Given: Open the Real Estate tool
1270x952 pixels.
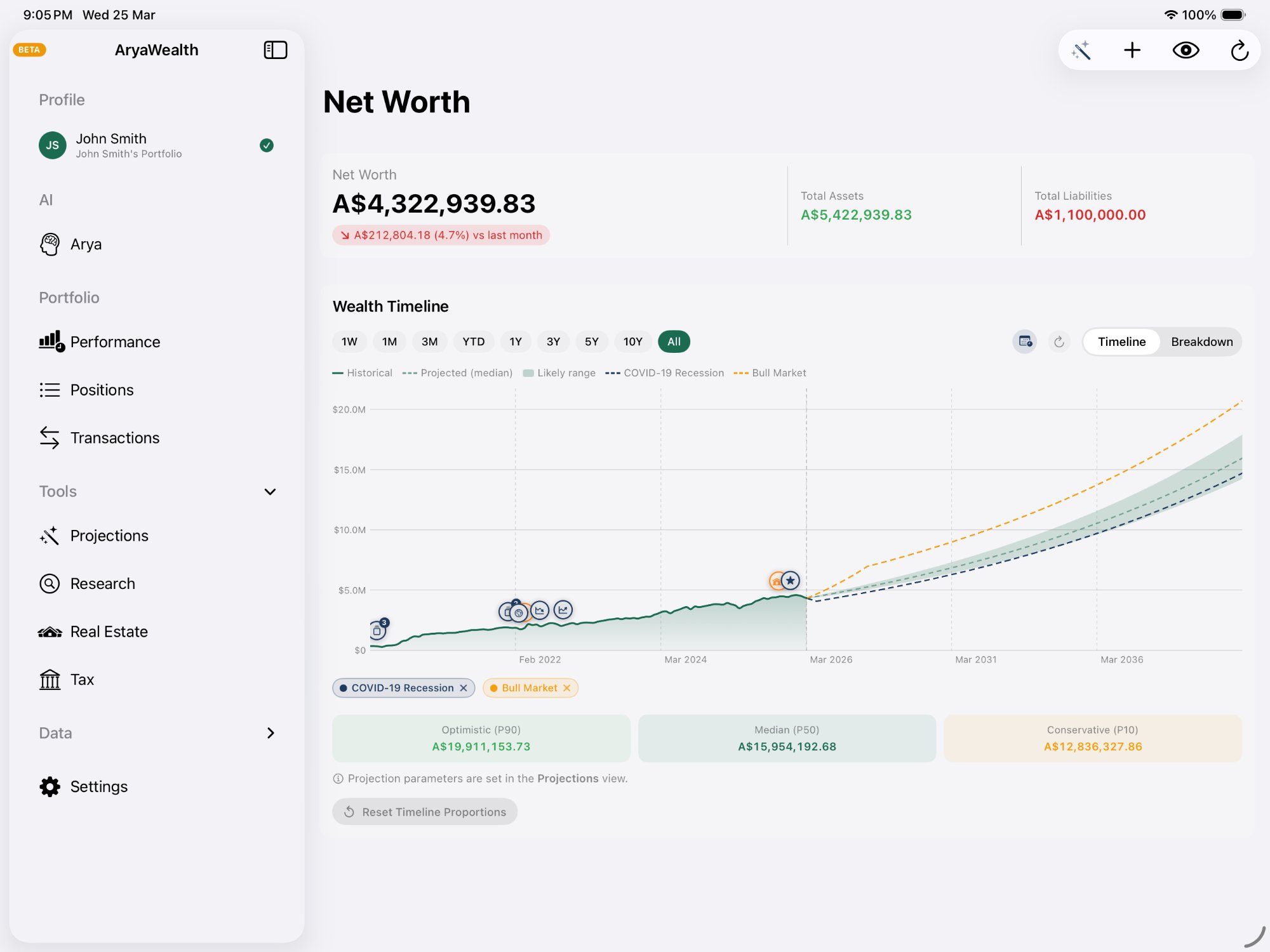Looking at the screenshot, I should click(107, 631).
